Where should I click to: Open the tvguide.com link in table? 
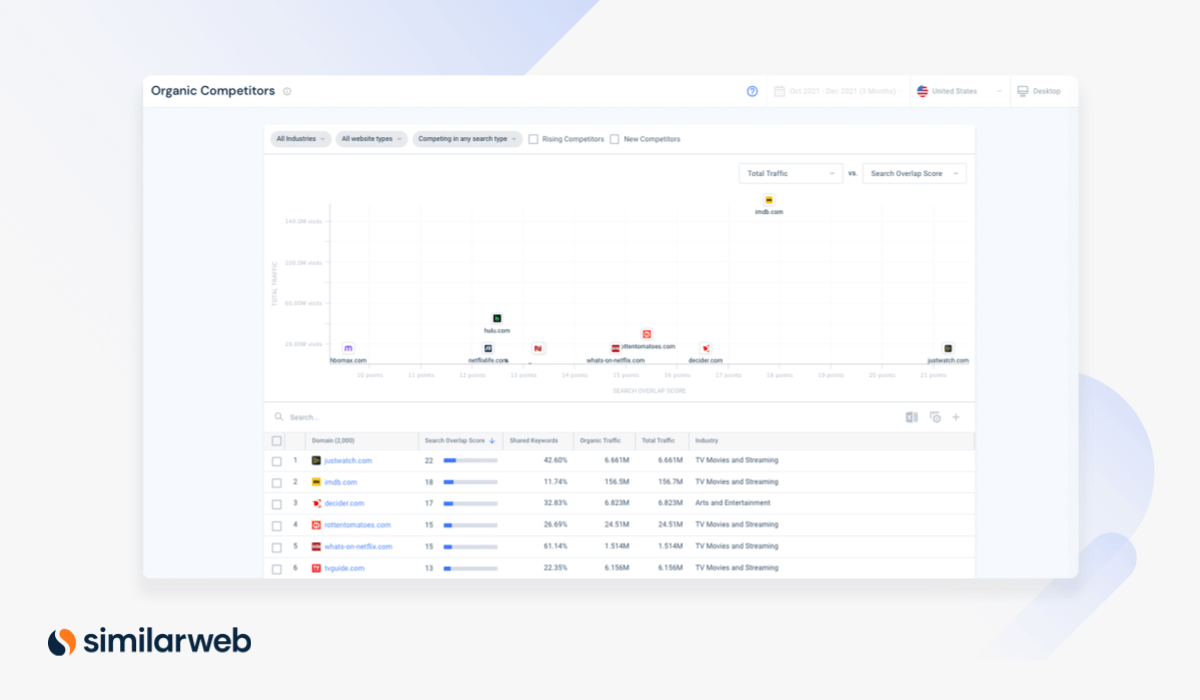click(x=344, y=568)
